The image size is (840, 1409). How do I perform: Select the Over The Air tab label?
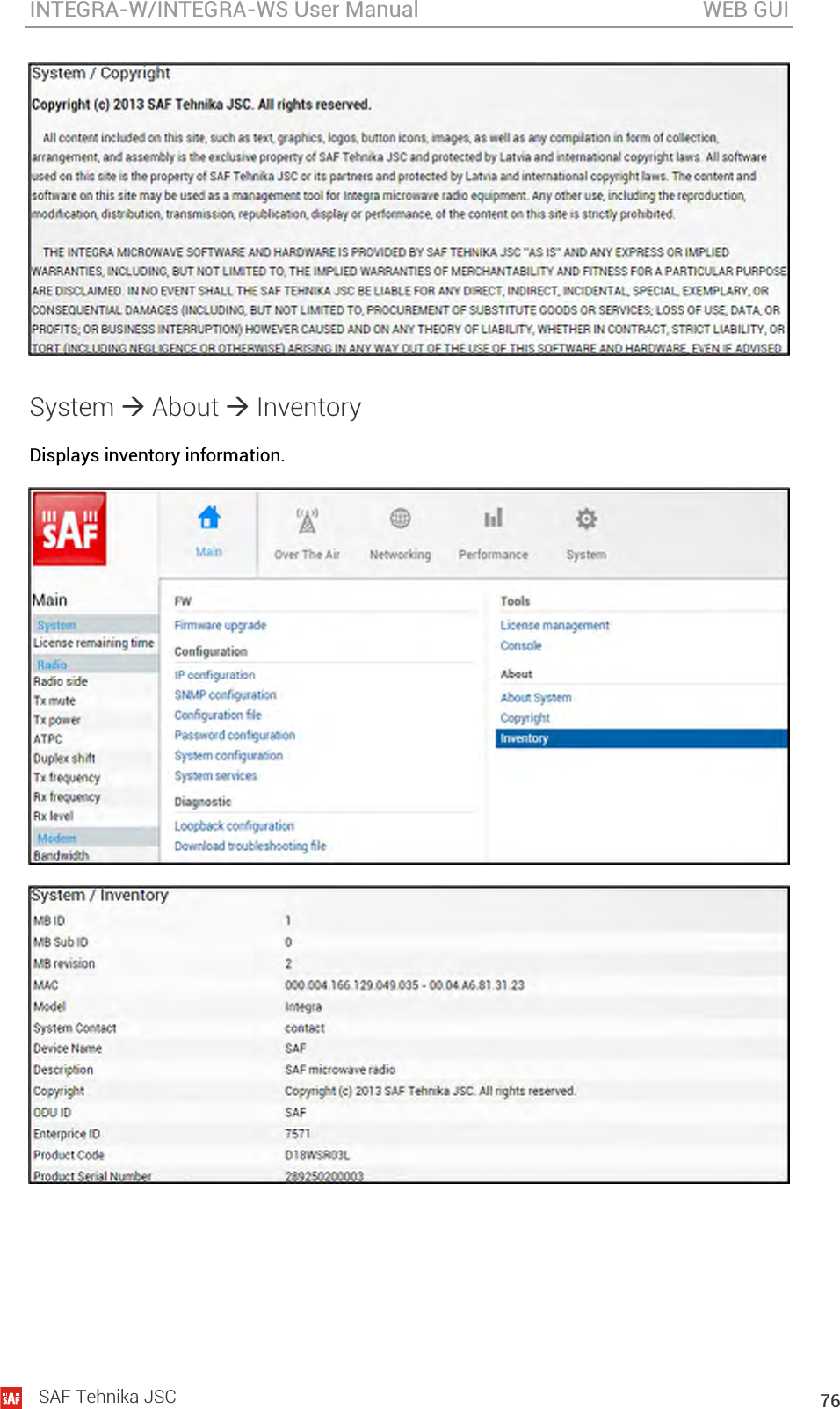coord(307,555)
